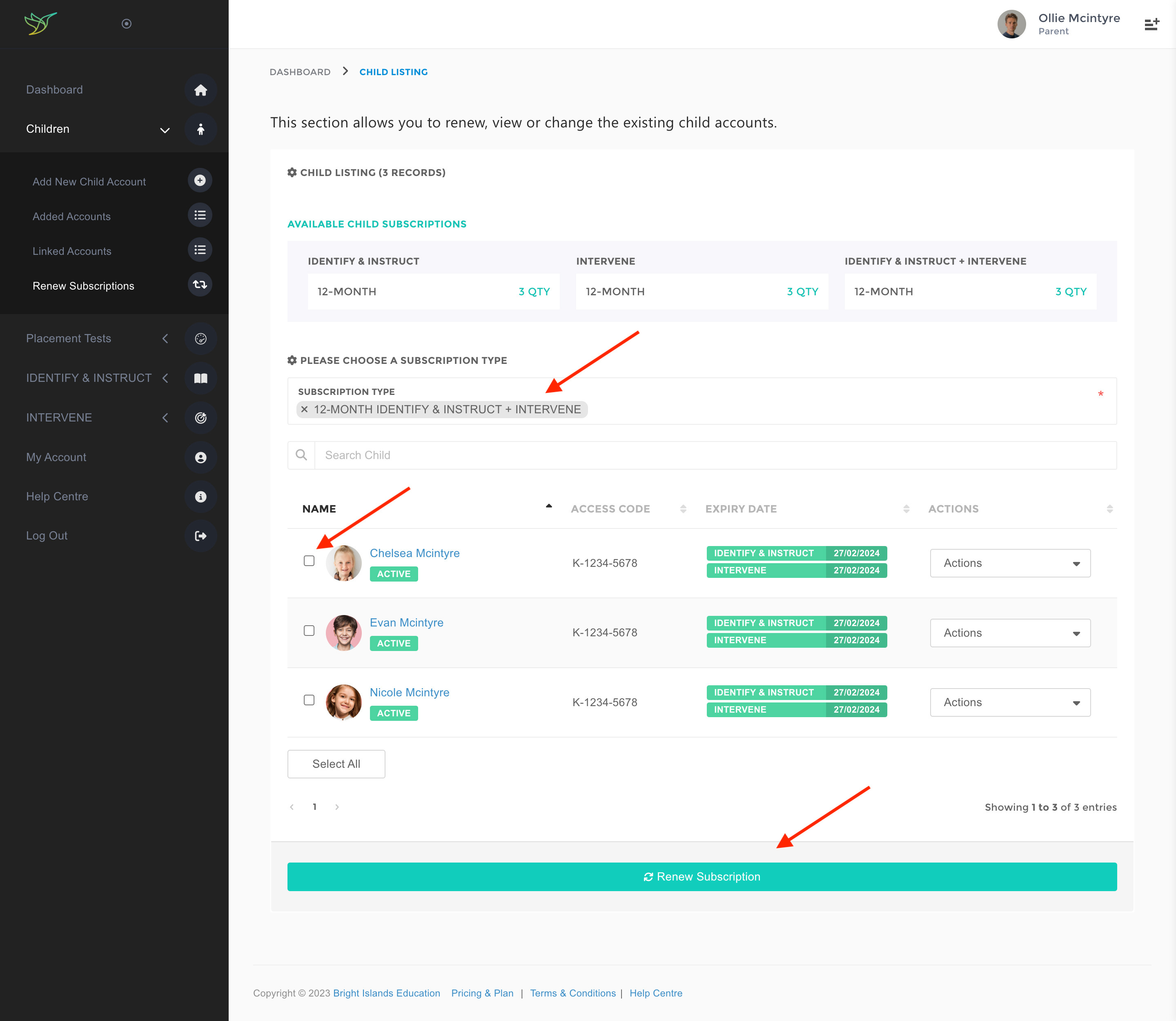The image size is (1176, 1021).
Task: Click the Log Out exit icon
Action: coord(200,535)
